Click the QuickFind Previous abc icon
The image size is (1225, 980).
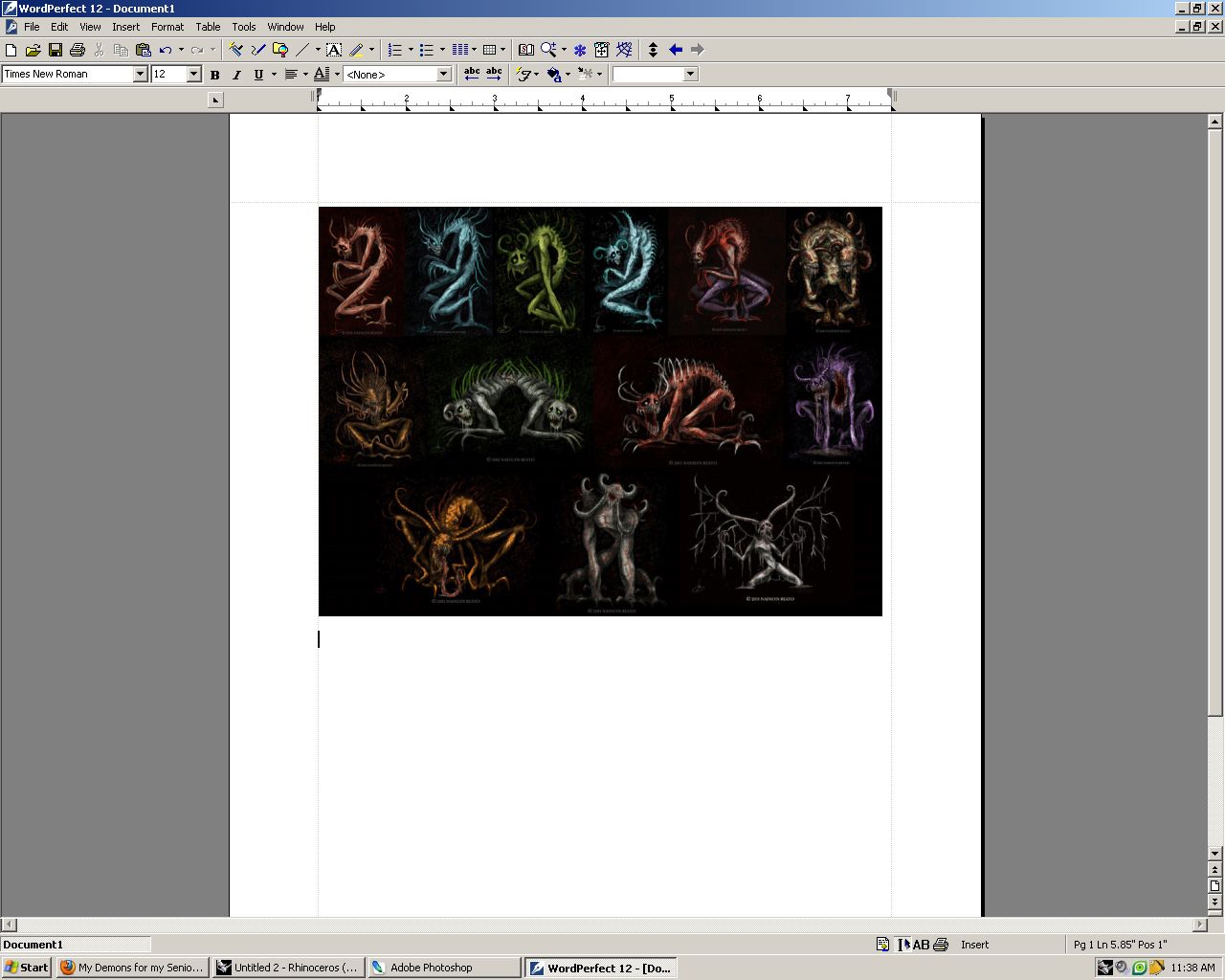[472, 75]
